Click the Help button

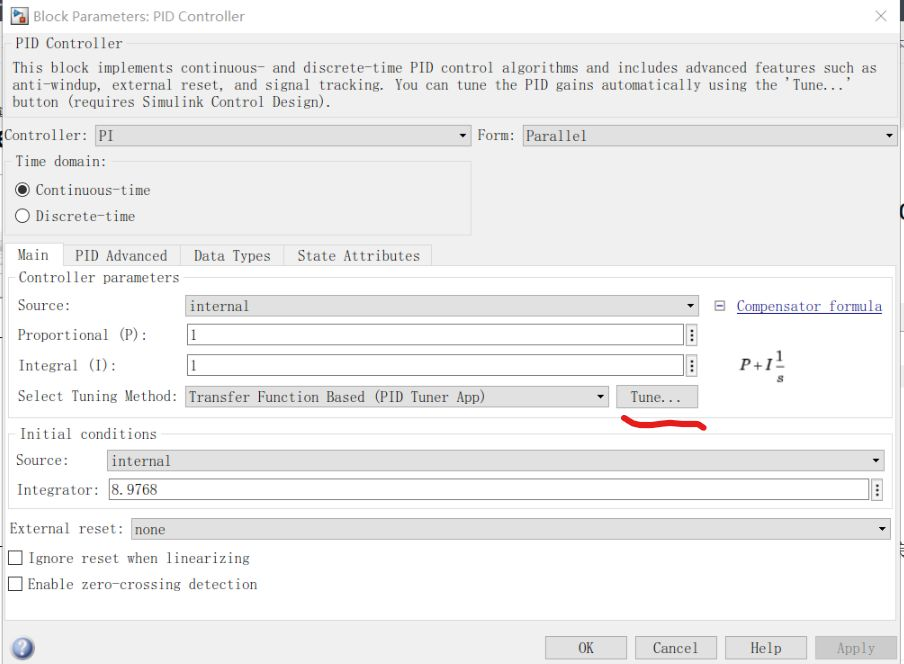(x=766, y=648)
